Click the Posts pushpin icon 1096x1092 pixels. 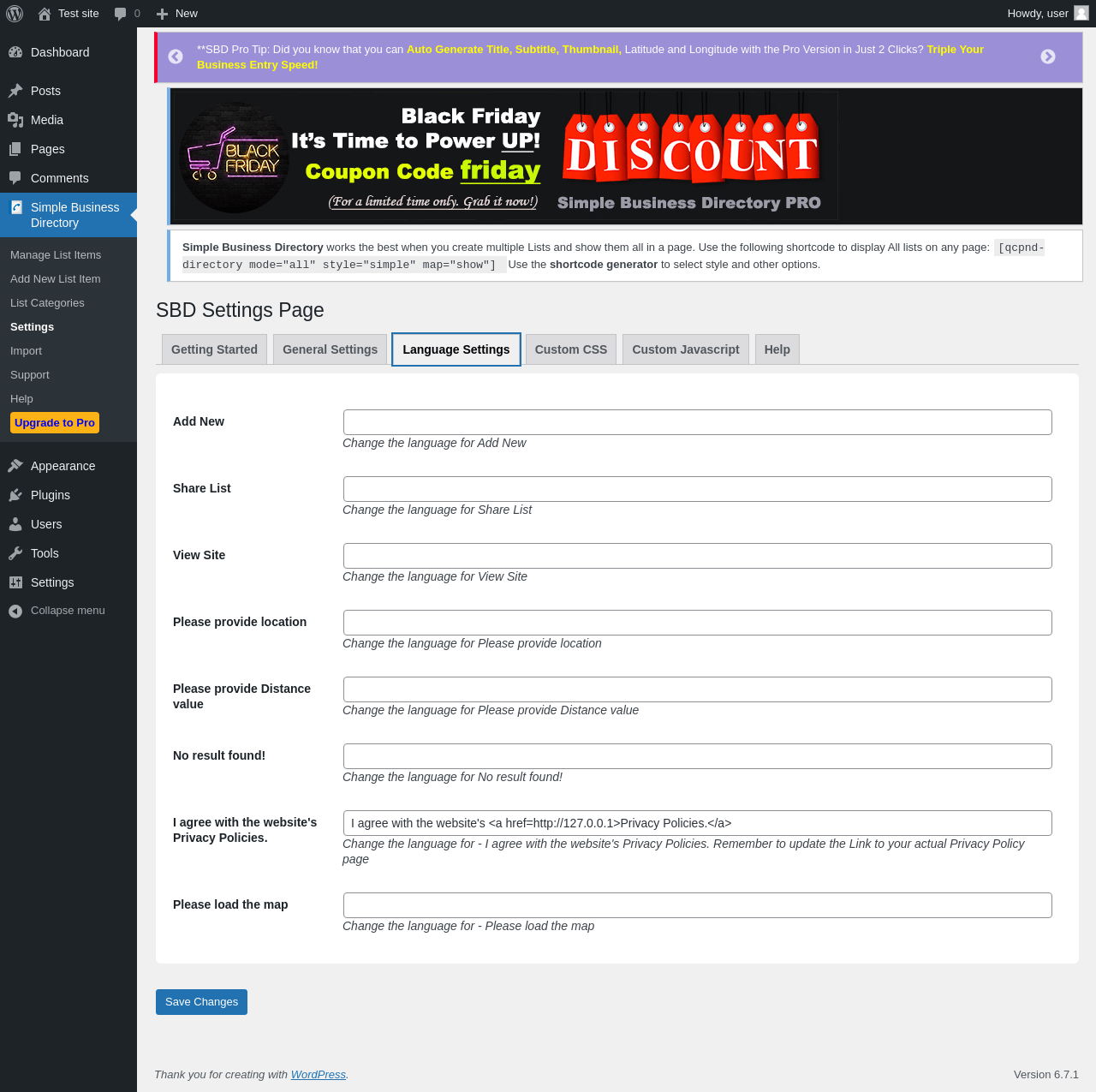(x=15, y=91)
